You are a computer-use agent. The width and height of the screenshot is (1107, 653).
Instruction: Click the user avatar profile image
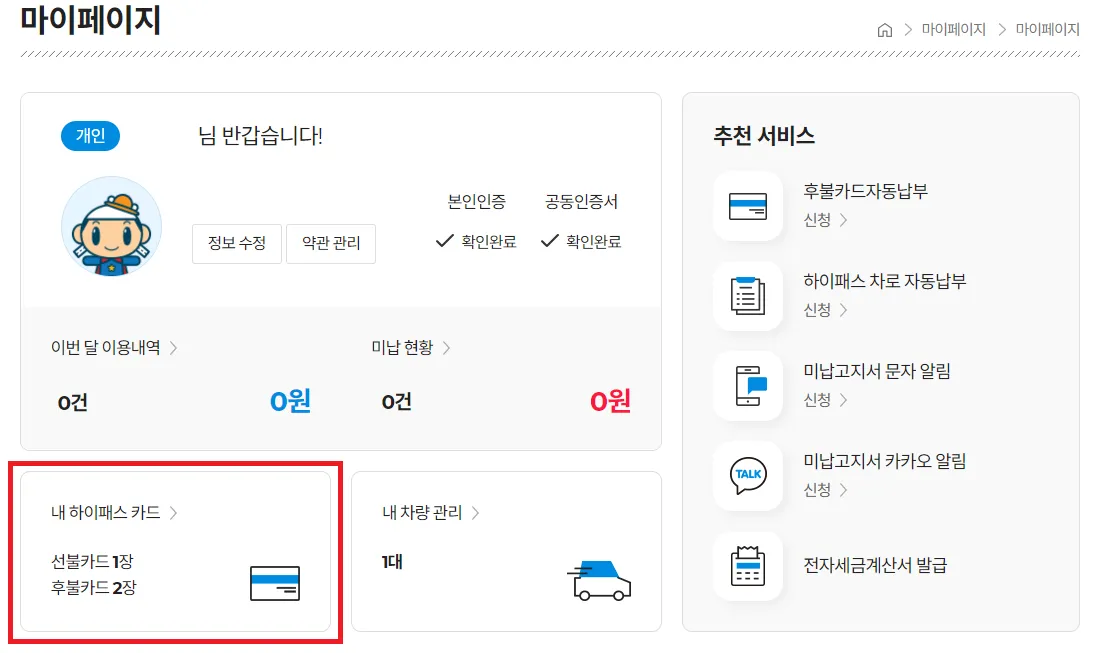[111, 227]
